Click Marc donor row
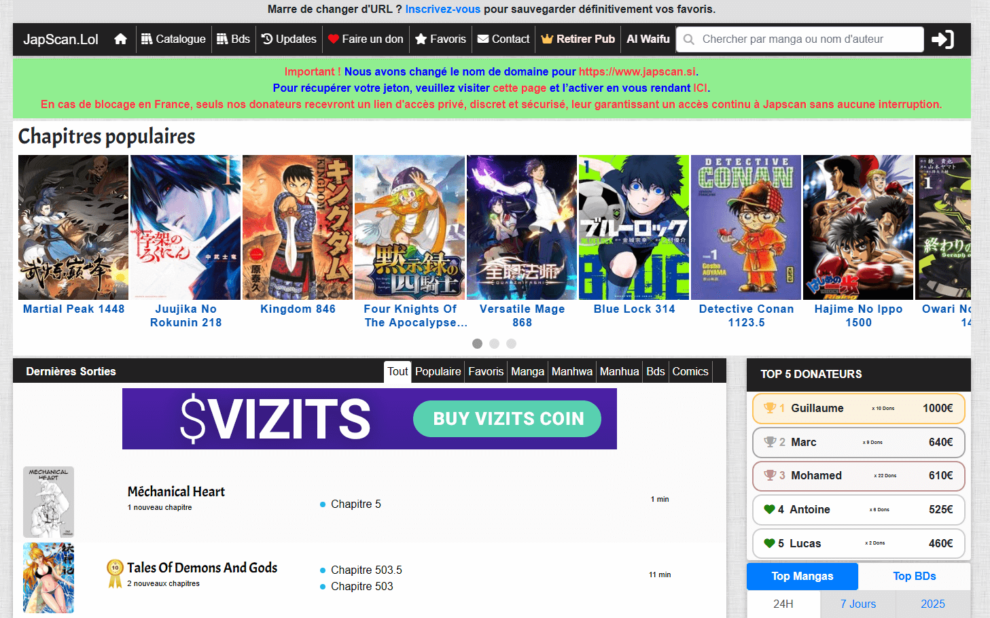The height and width of the screenshot is (618, 990). coord(859,443)
